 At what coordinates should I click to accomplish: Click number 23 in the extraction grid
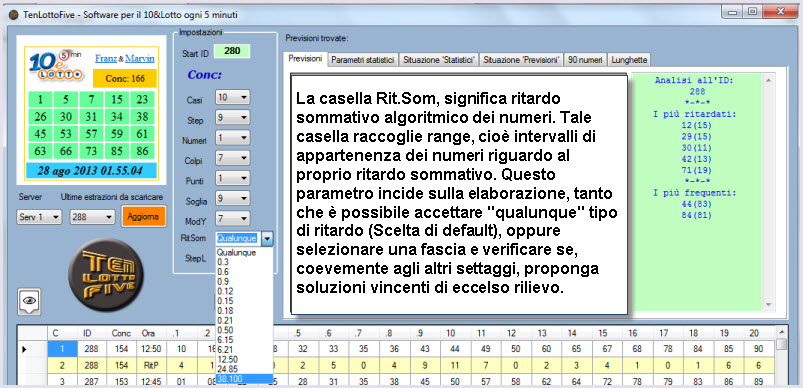(x=143, y=99)
